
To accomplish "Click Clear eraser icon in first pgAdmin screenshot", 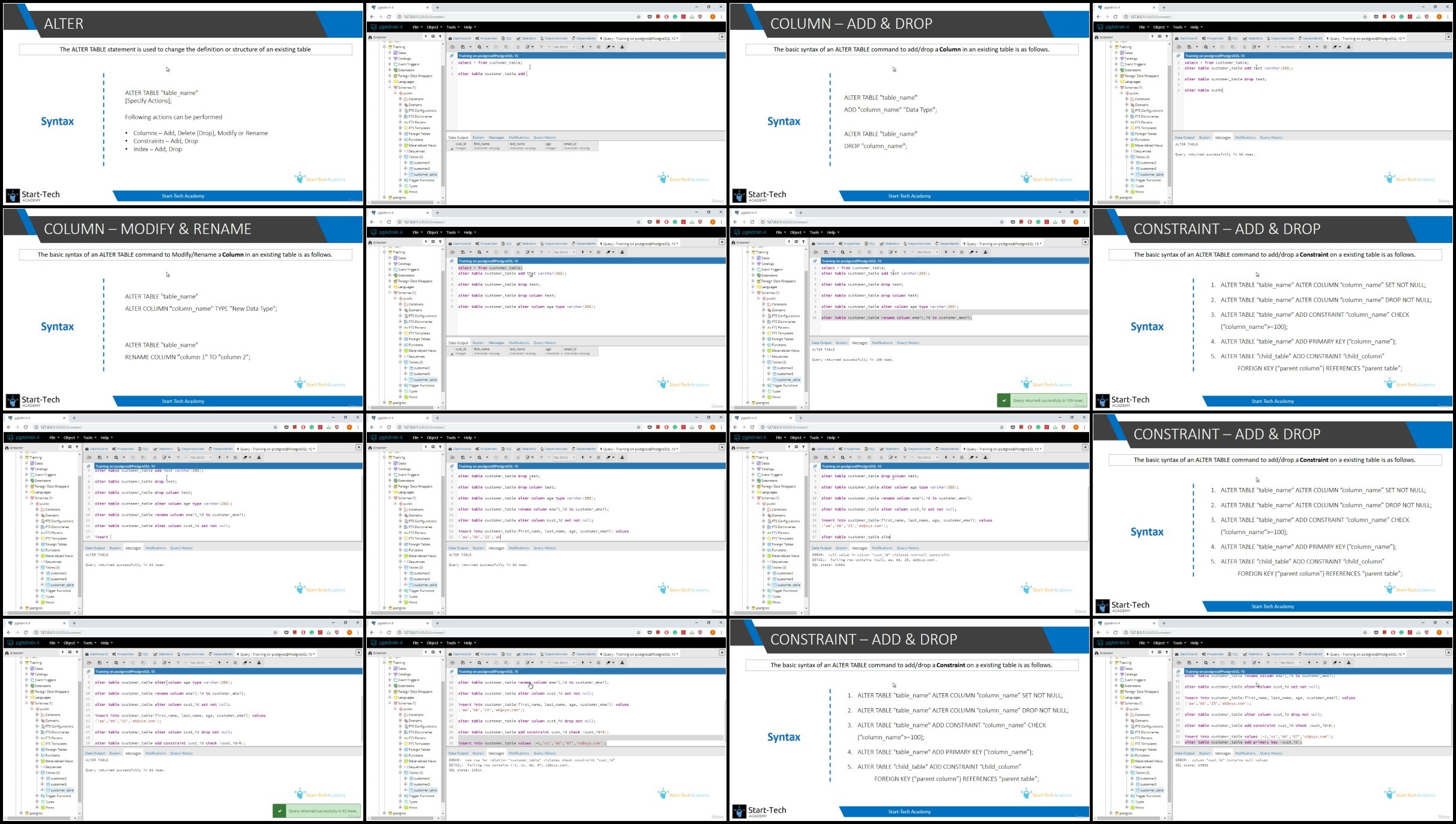I will [608, 47].
